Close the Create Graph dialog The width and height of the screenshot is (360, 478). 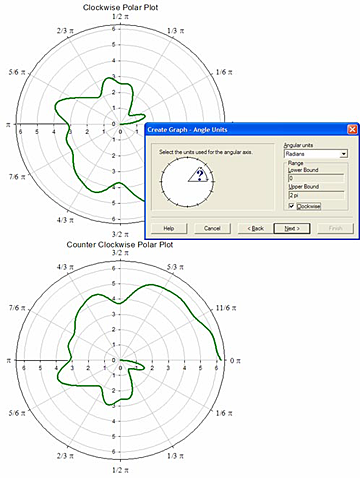coord(352,129)
